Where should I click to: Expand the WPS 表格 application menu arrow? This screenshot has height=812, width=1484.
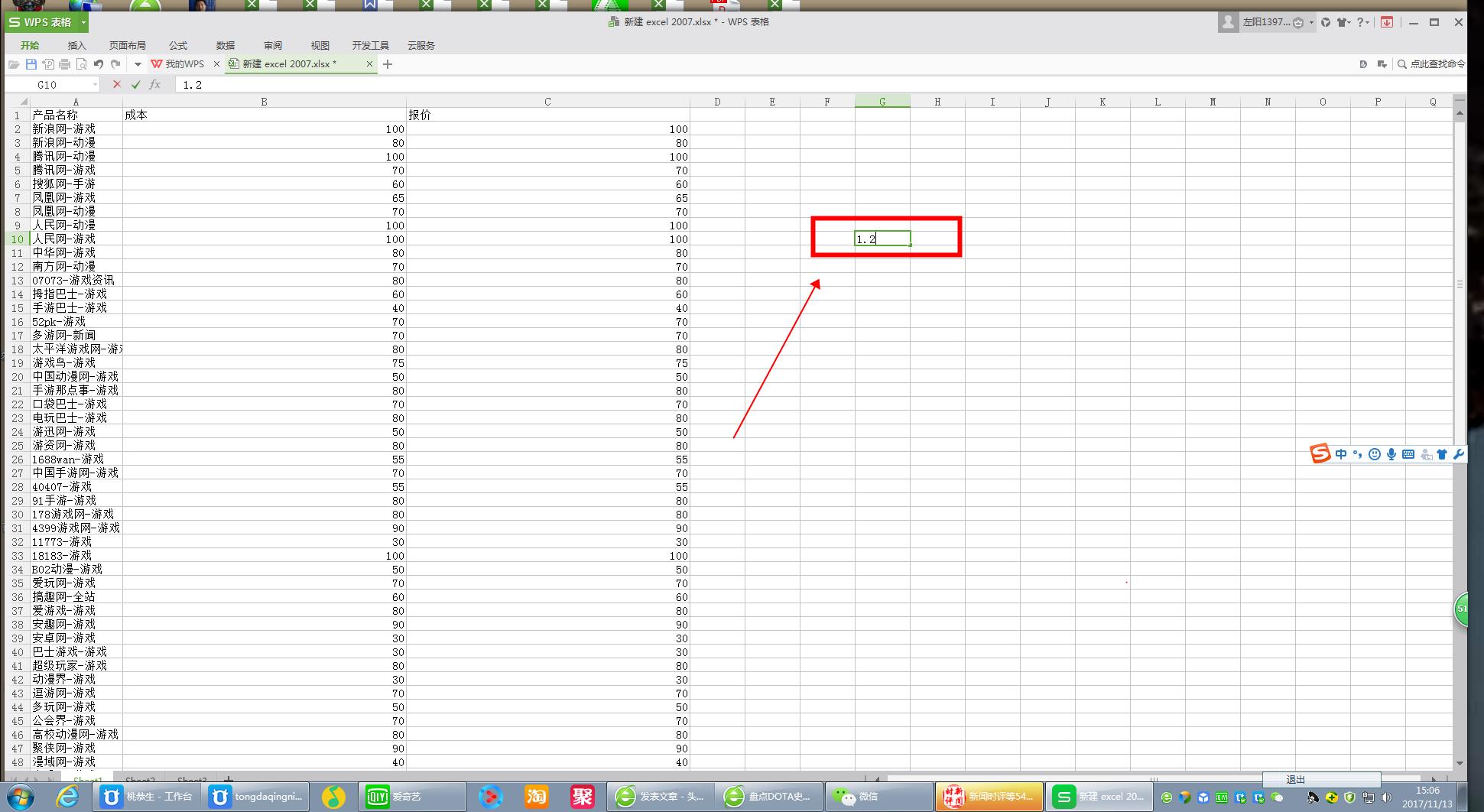click(x=83, y=23)
